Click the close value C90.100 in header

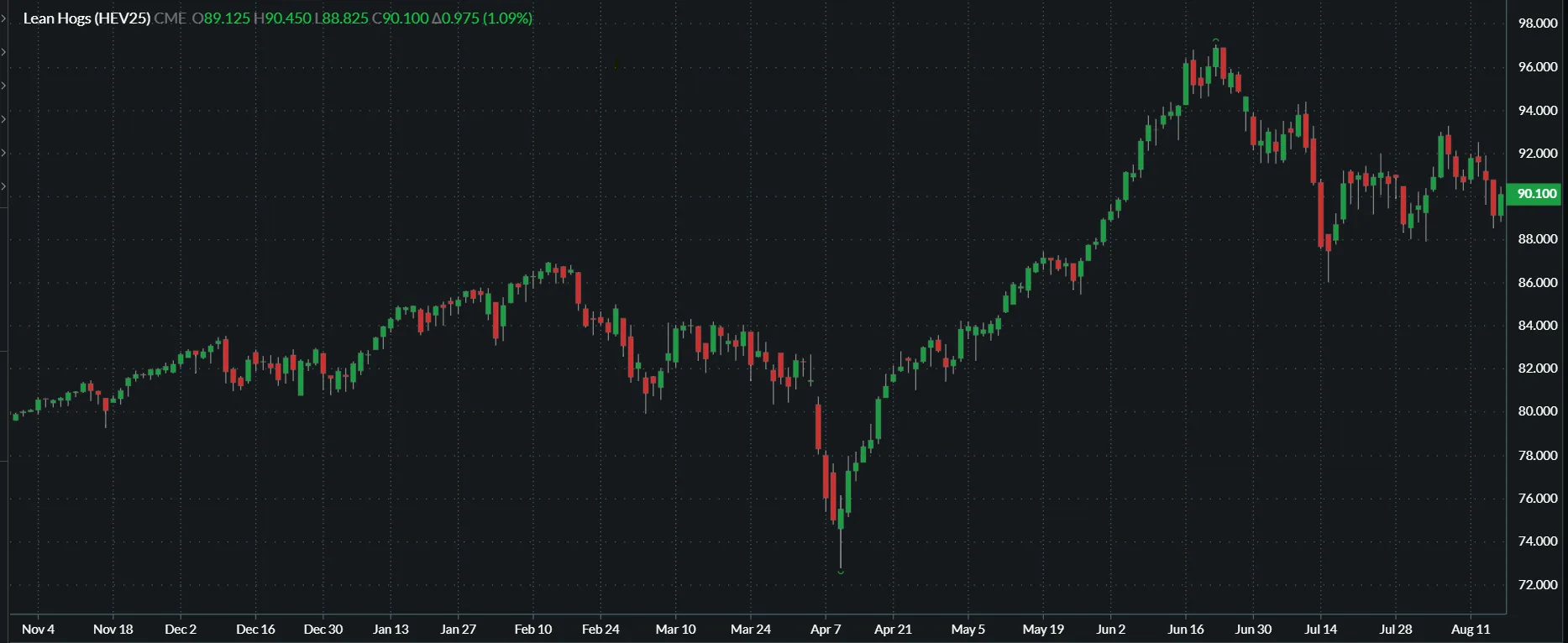(400, 18)
